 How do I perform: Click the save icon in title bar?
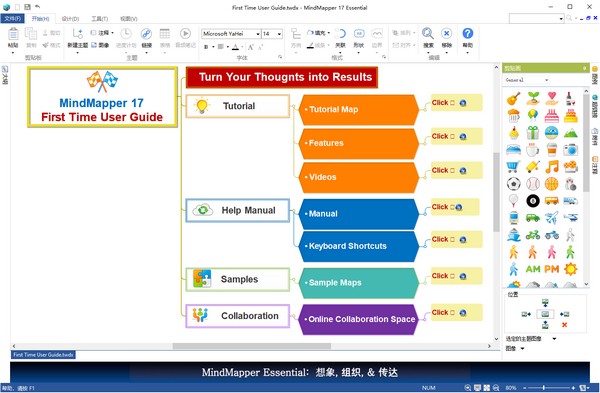click(x=27, y=7)
